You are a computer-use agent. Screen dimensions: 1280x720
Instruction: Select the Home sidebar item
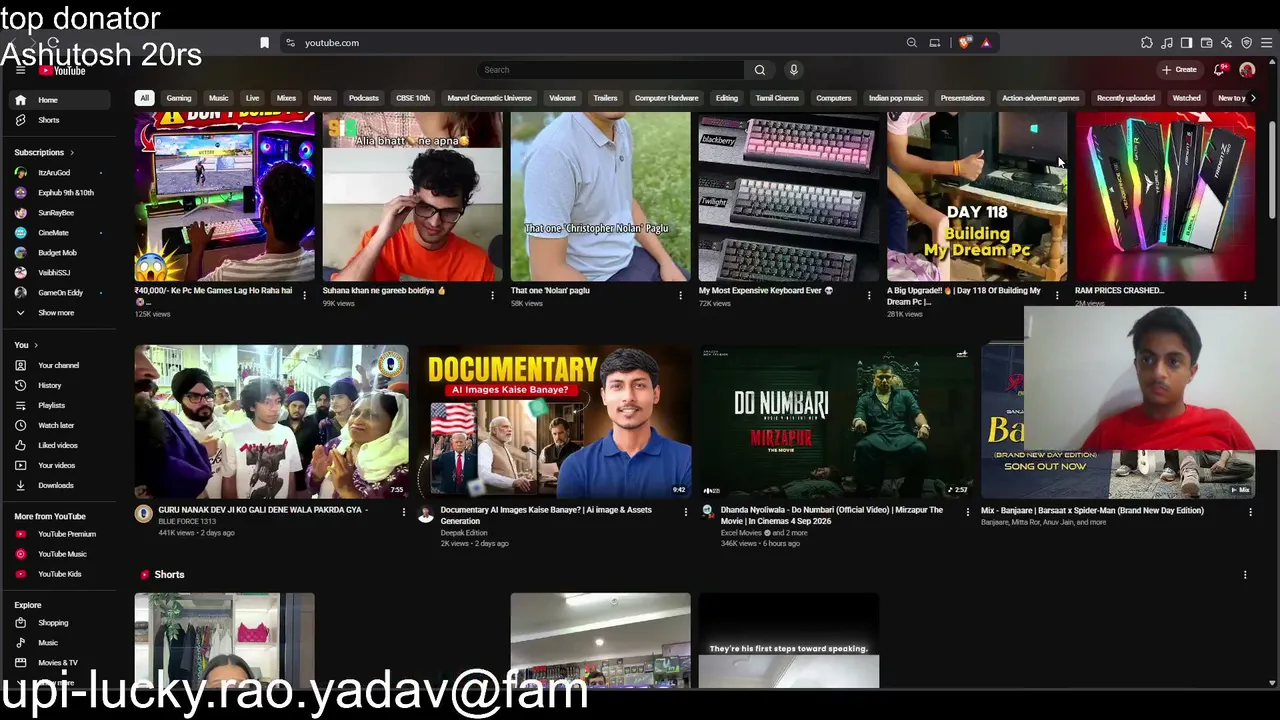60,100
